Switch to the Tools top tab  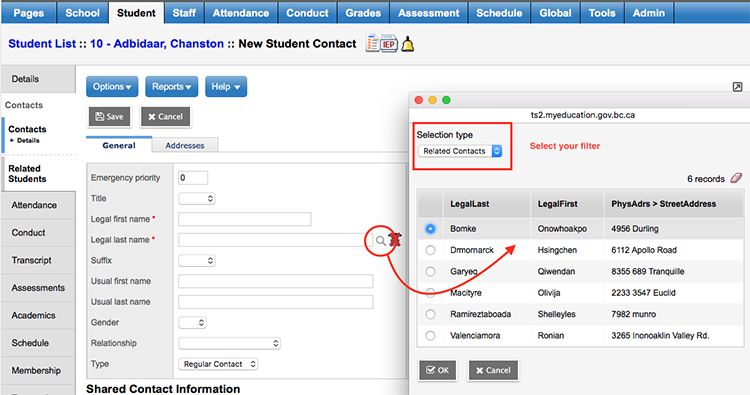[602, 13]
